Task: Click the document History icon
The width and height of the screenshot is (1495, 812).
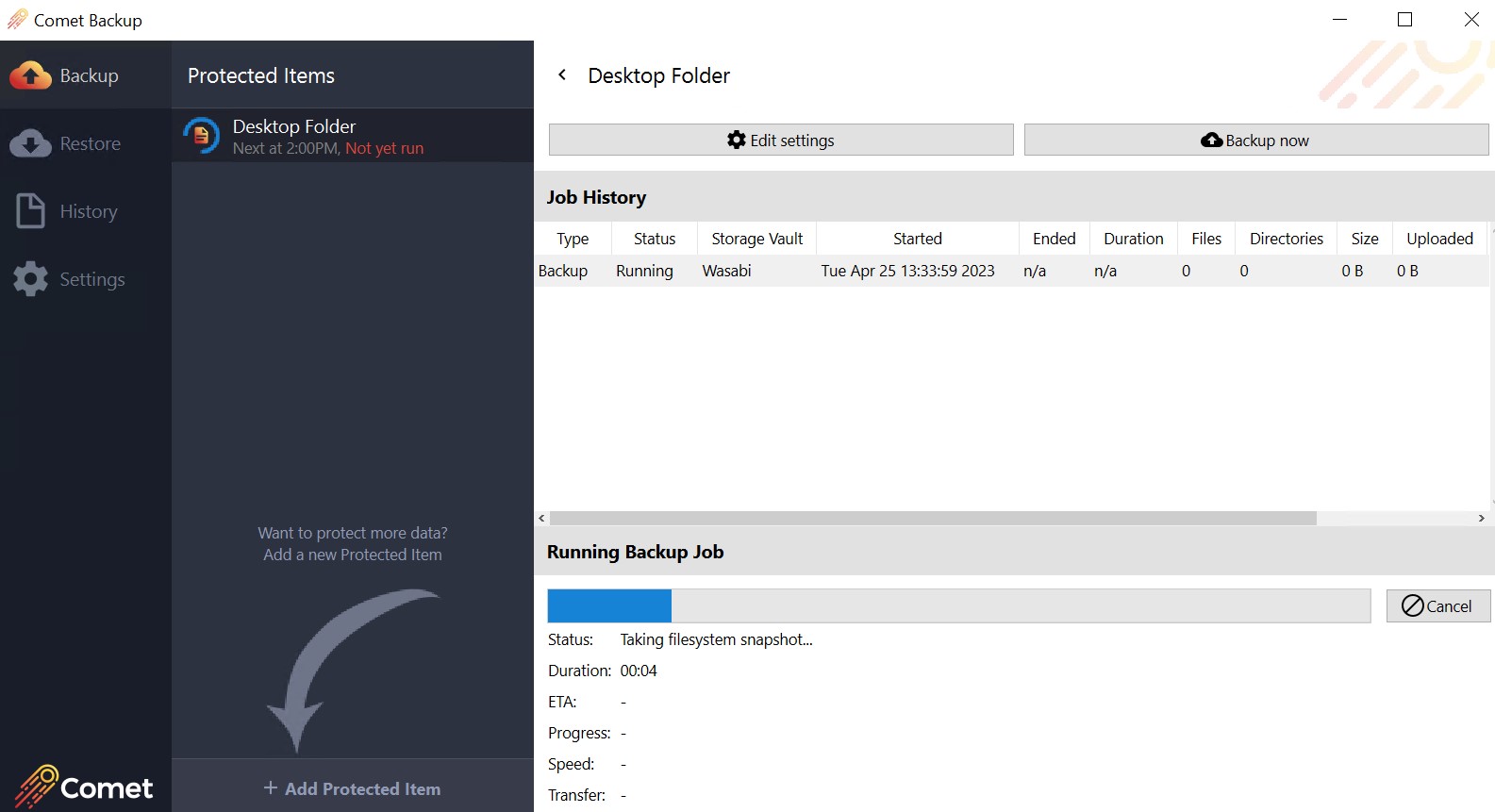Action: [x=30, y=211]
